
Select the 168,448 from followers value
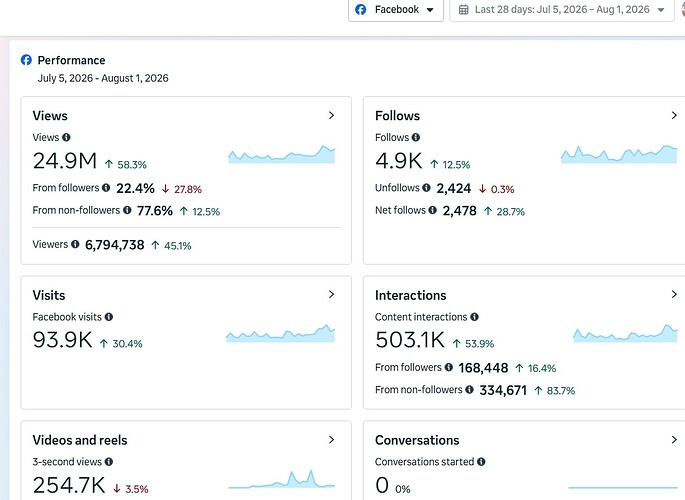coord(483,368)
